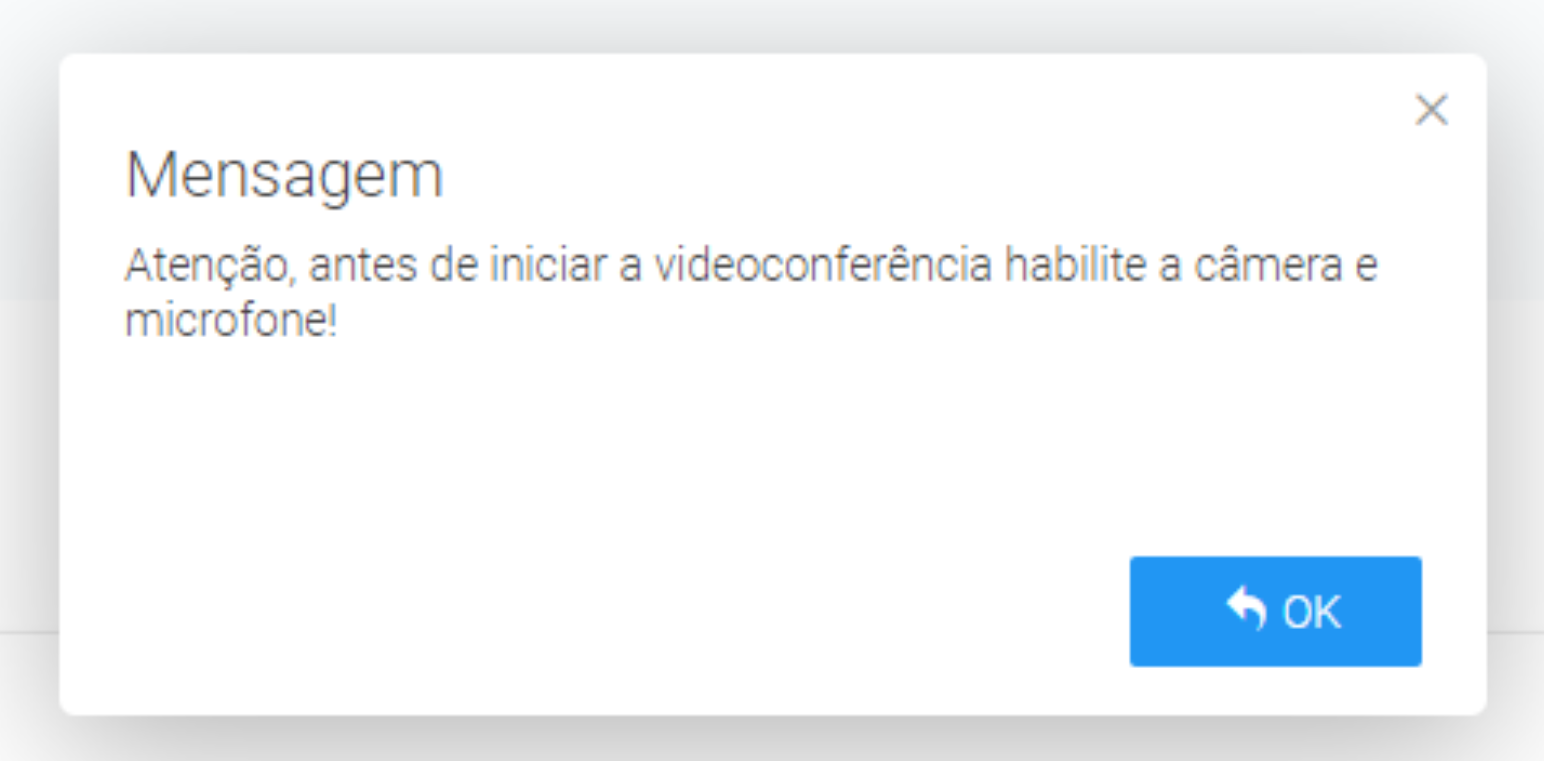This screenshot has width=1544, height=761.
Task: Click the grayed background below the dialog
Action: (772, 740)
